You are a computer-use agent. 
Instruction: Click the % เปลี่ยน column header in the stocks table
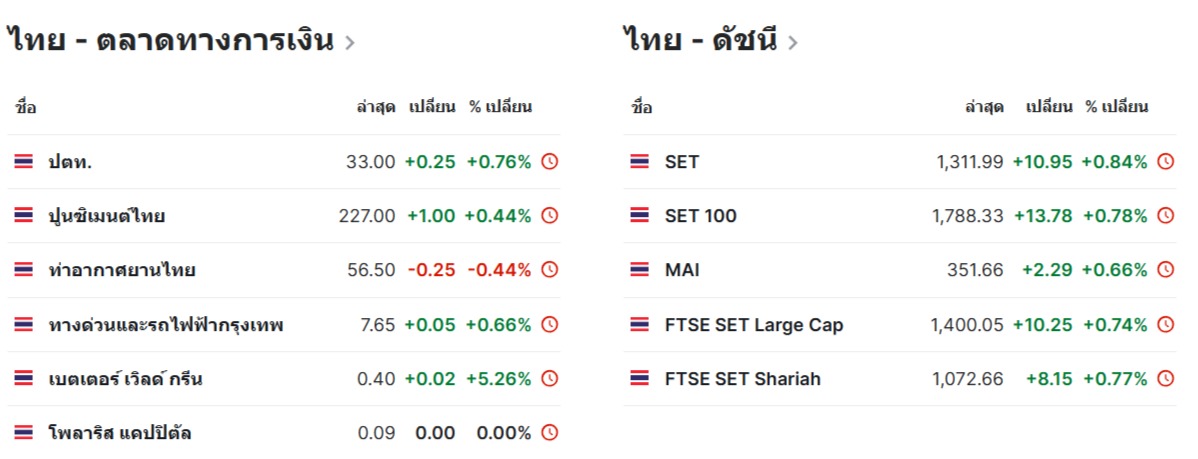point(500,107)
